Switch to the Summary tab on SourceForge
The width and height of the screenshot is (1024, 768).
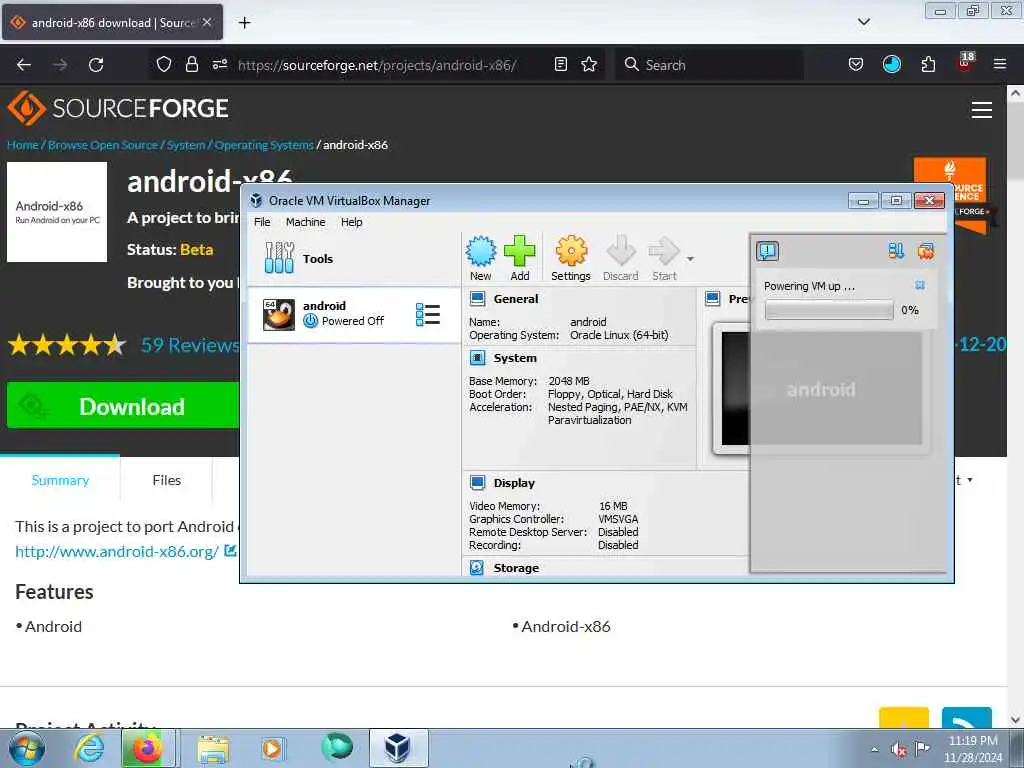pos(60,480)
